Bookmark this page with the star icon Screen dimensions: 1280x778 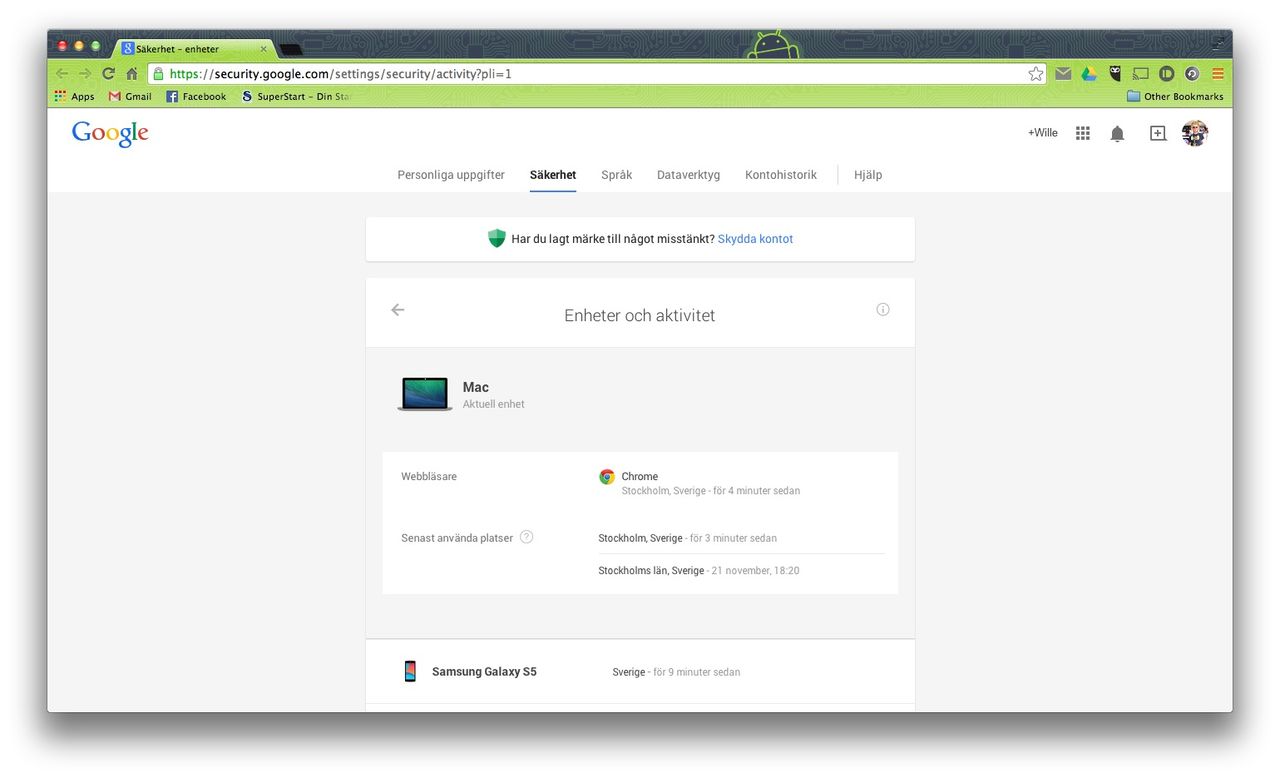(1035, 74)
